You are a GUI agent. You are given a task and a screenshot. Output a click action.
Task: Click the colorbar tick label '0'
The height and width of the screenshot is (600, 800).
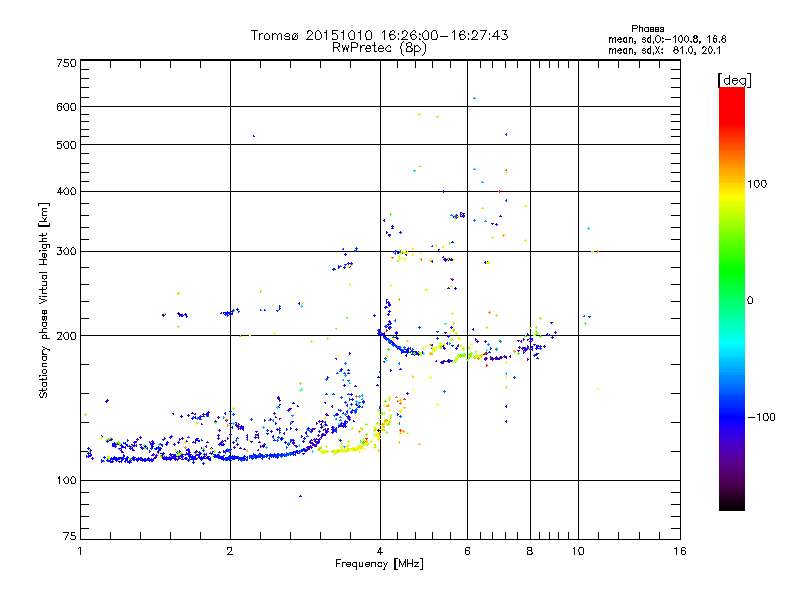750,301
